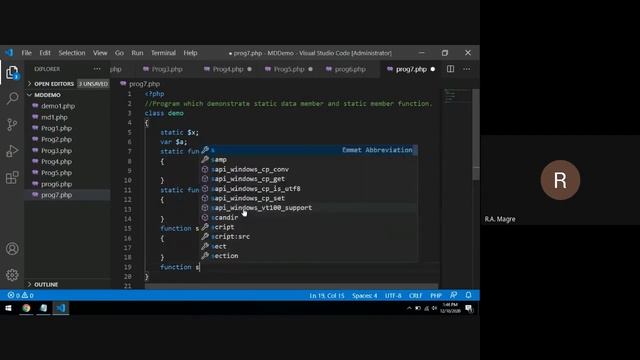Screen dimensions: 640x360
Task: Open the Accounts icon in activity bar
Action: pos(12,249)
